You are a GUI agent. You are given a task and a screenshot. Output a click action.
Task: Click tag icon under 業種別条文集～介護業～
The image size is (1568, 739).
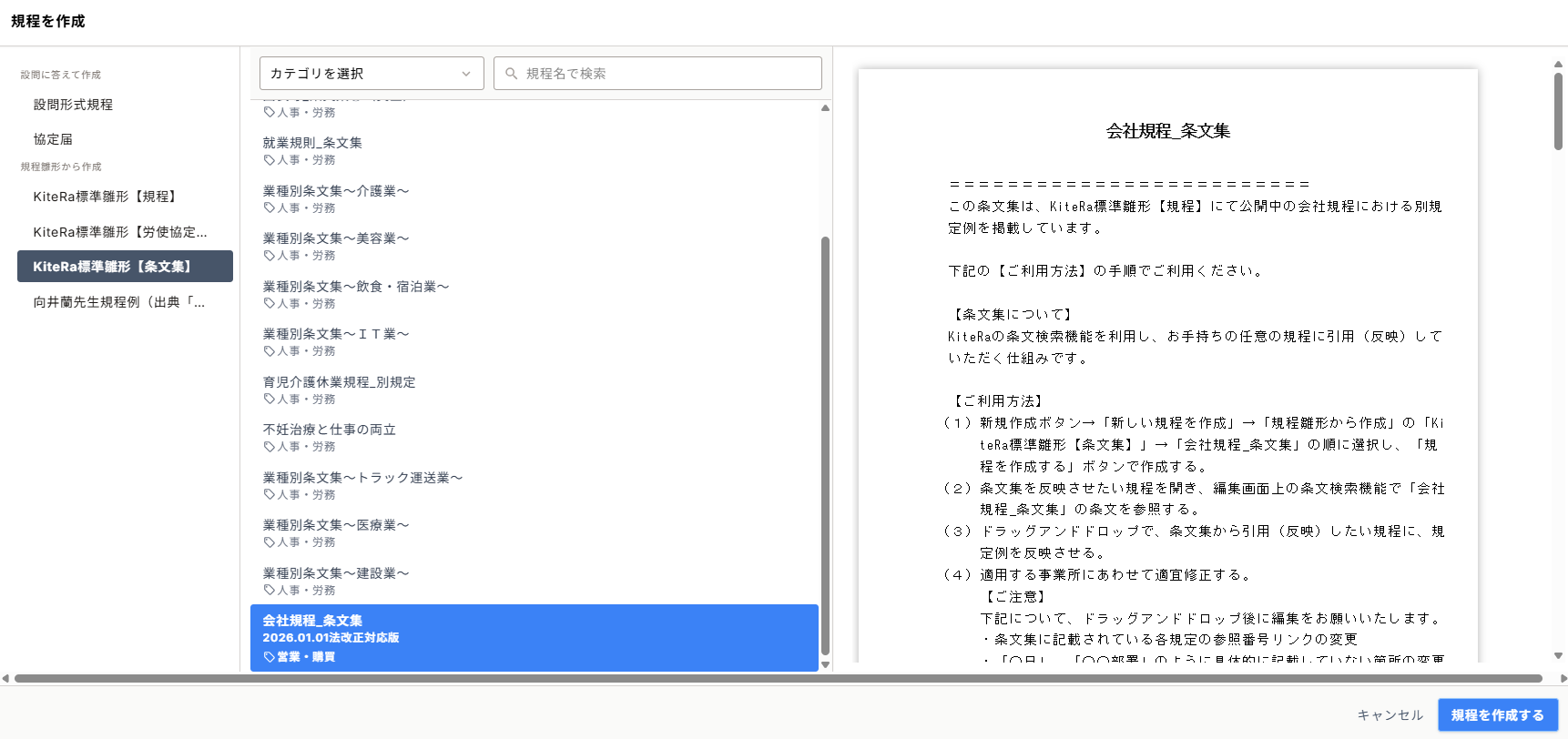pyautogui.click(x=270, y=208)
